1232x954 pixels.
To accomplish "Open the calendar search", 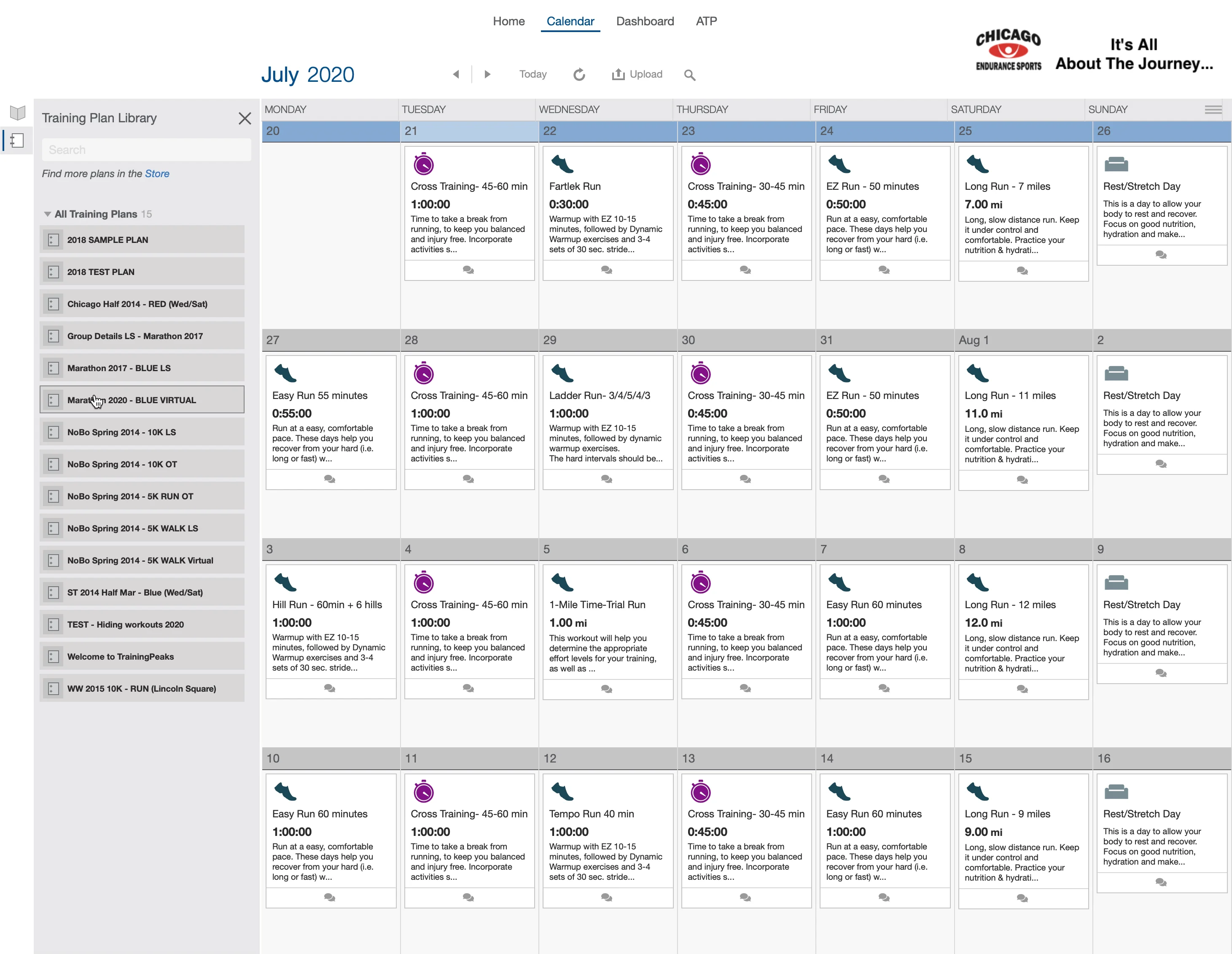I will pos(690,75).
